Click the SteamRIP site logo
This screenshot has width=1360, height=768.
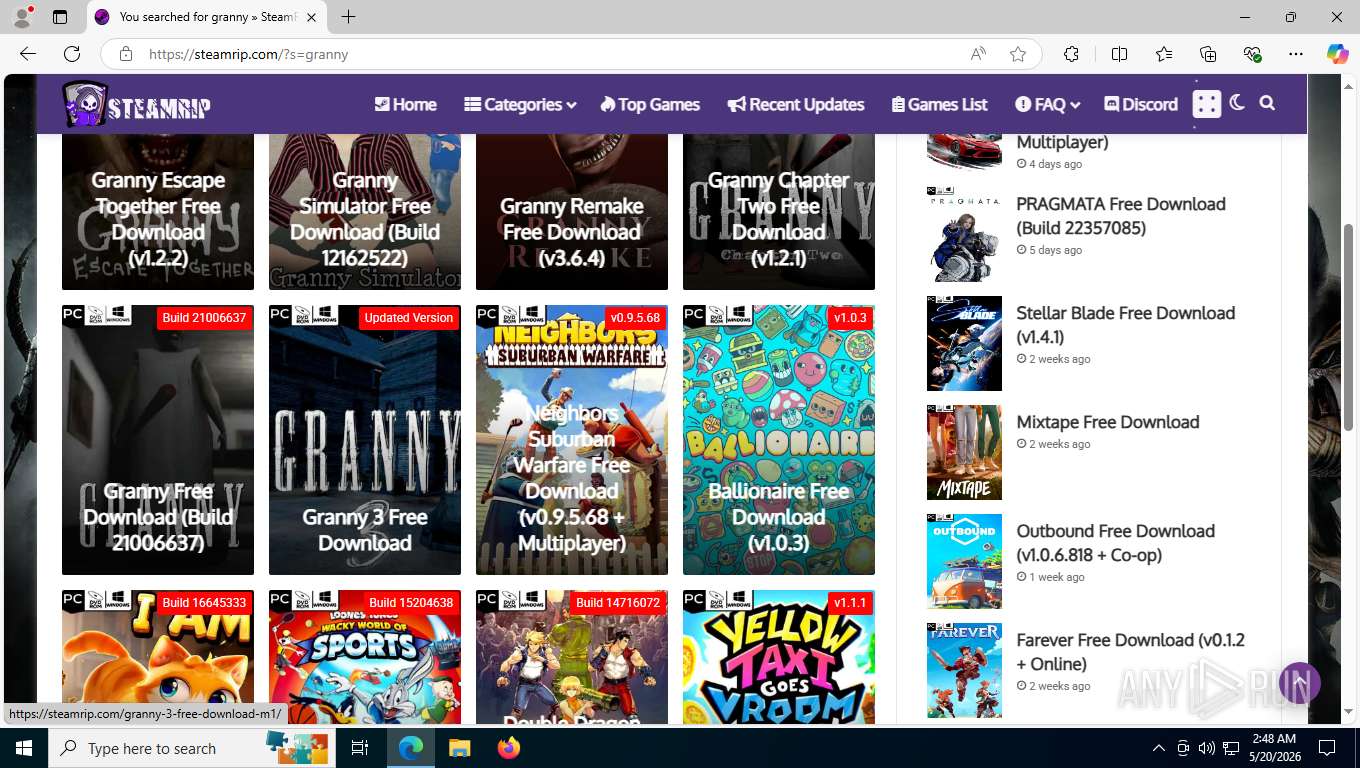coord(136,104)
